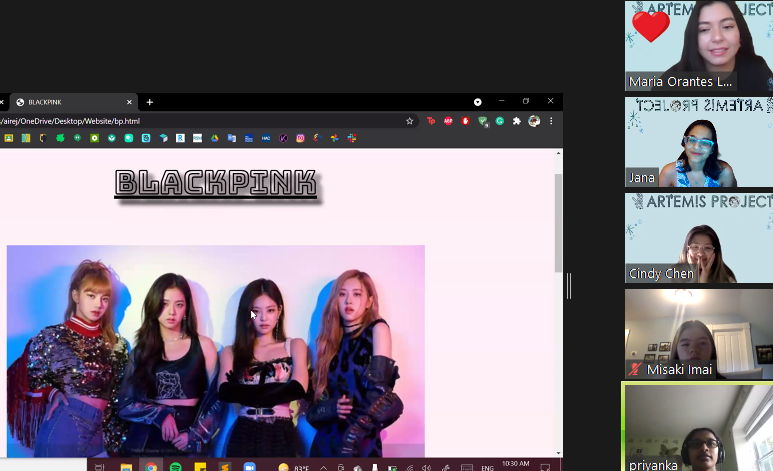The image size is (773, 471).
Task: Open the 83°F weather widget
Action: 294,467
